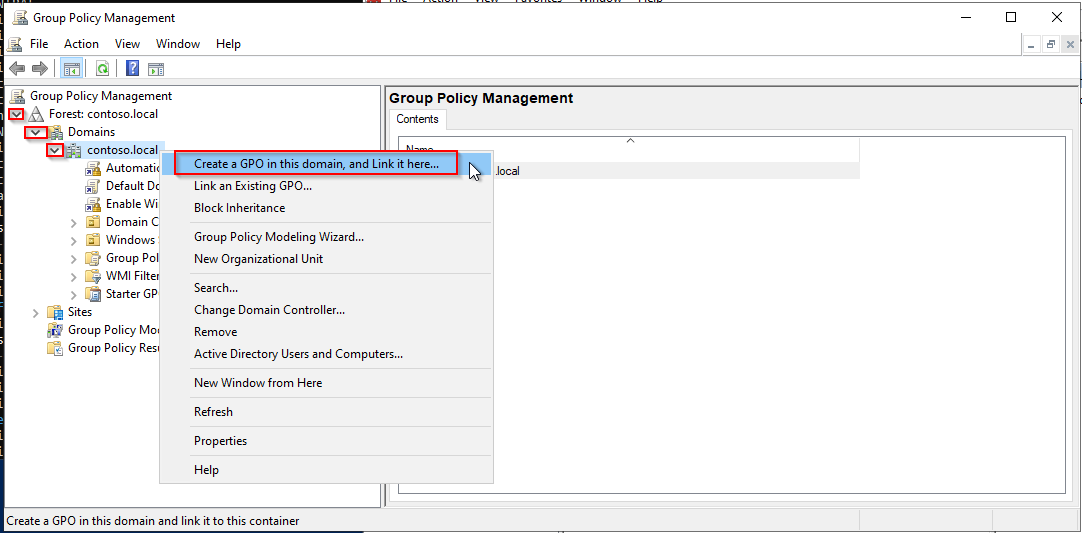The image size is (1082, 533).
Task: Click the Back arrow toolbar icon
Action: pos(17,68)
